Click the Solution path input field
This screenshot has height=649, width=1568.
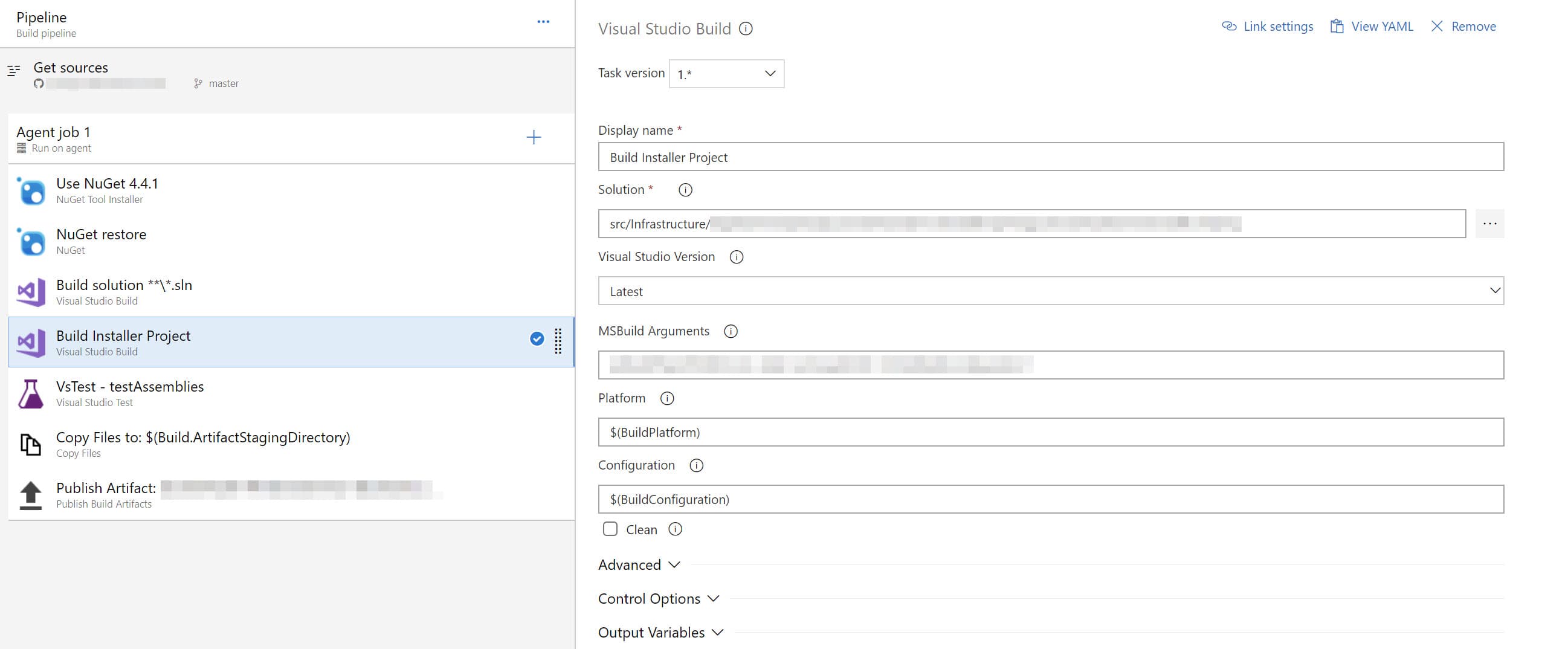click(1032, 224)
